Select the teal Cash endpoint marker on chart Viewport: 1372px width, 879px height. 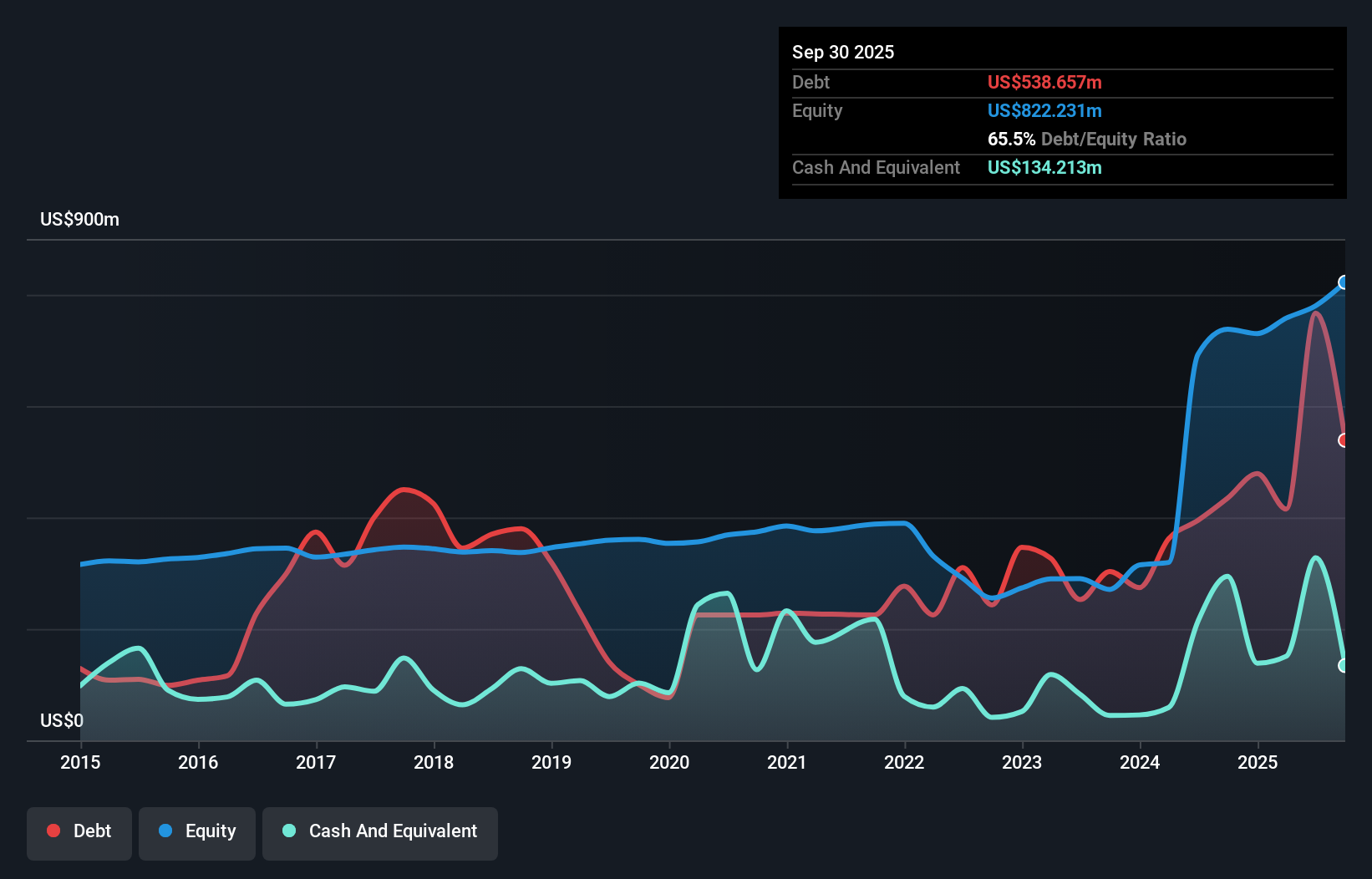(x=1344, y=666)
